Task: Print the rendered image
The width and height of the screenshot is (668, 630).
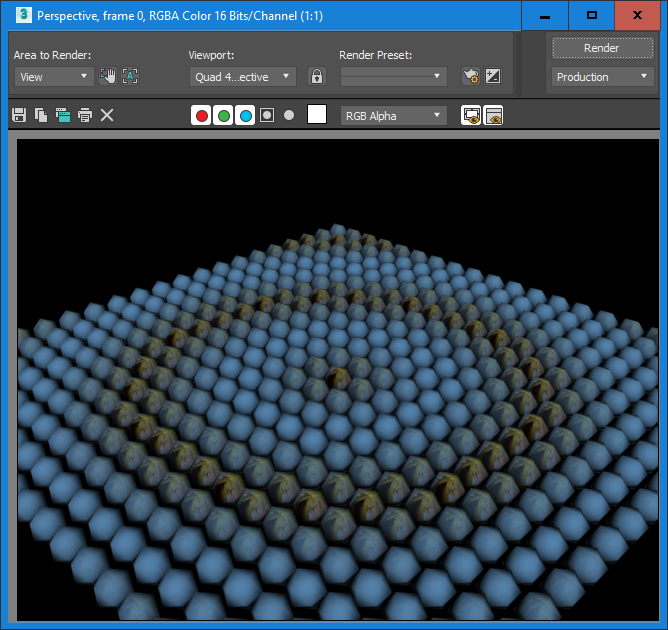Action: [x=85, y=115]
